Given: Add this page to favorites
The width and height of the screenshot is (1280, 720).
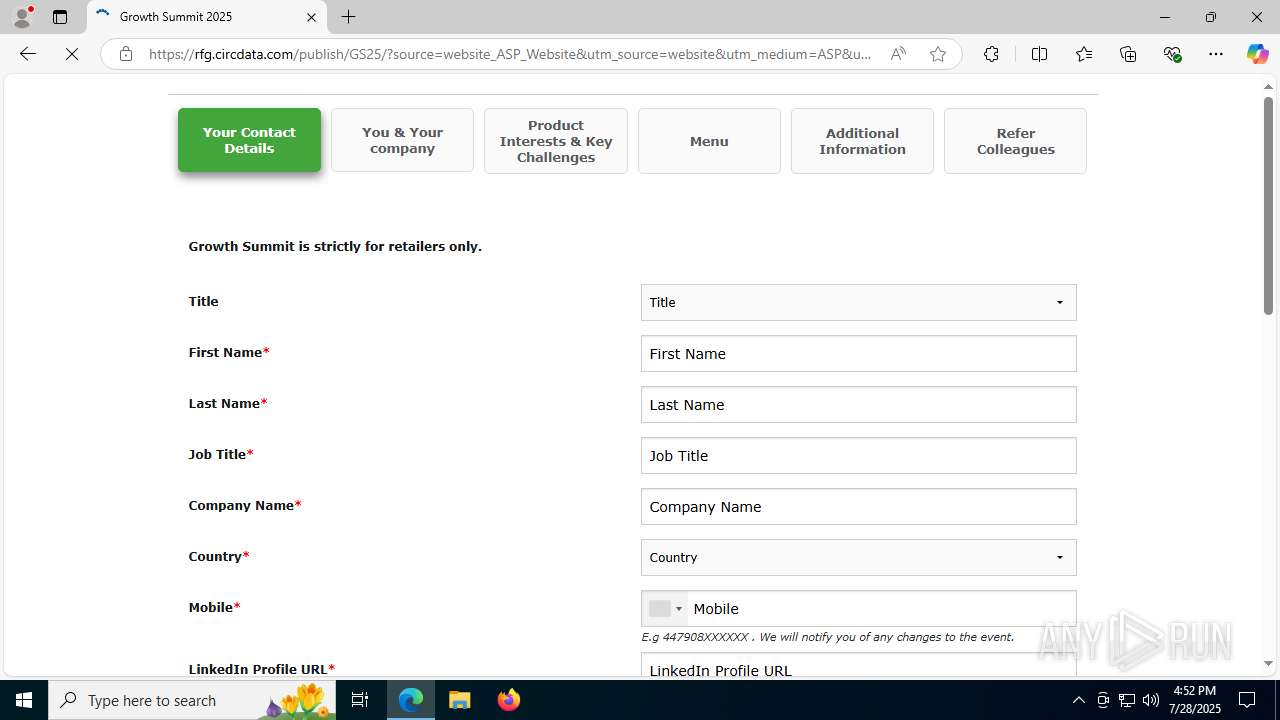Looking at the screenshot, I should point(938,54).
